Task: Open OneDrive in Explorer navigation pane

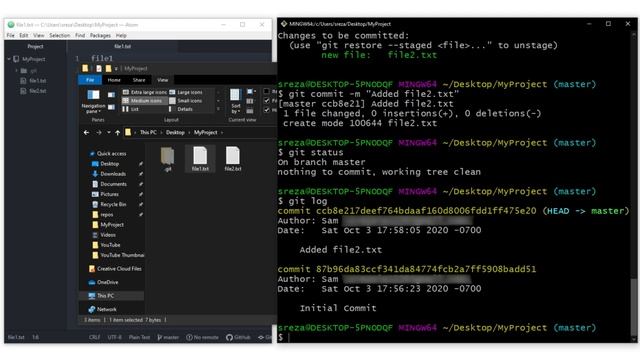Action: click(104, 282)
